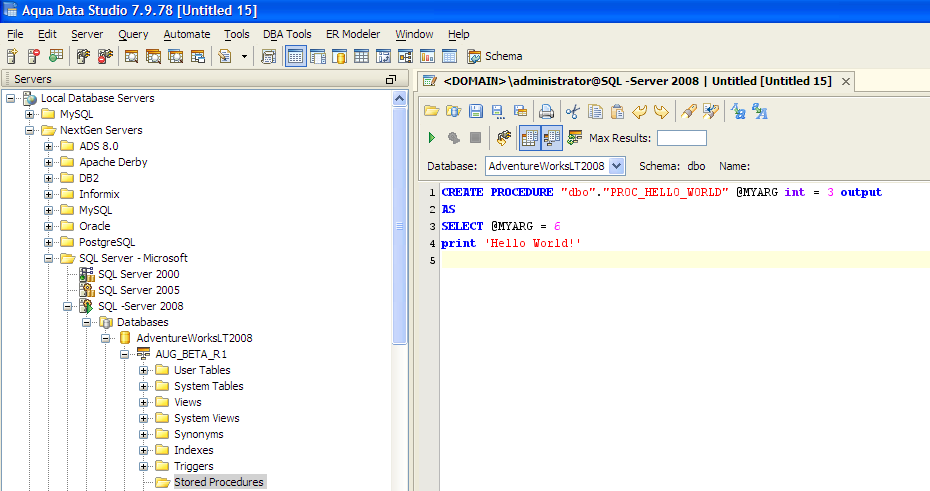Expand the PostgreSQL folder
The image size is (930, 491).
point(49,243)
